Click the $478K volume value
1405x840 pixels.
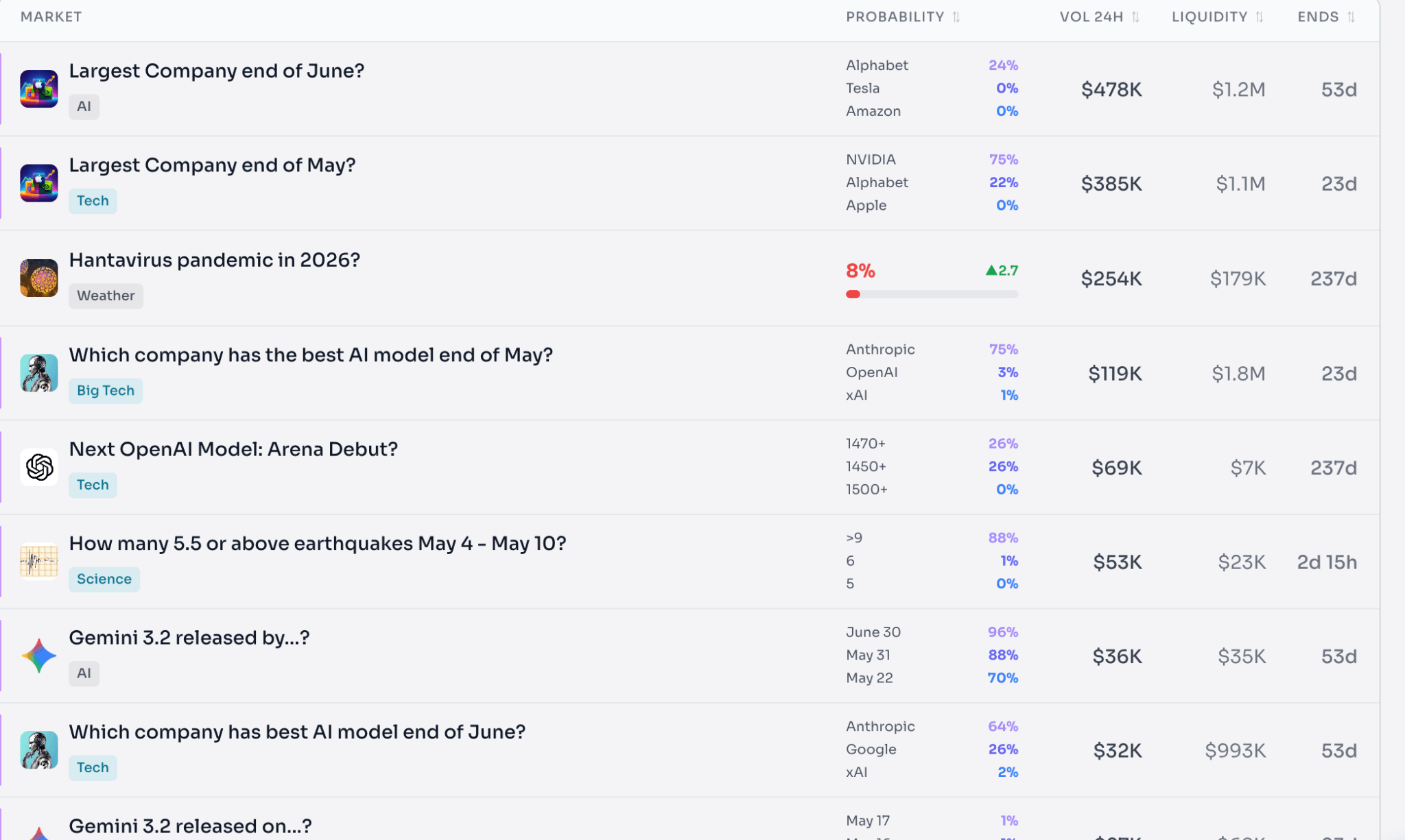(x=1111, y=90)
